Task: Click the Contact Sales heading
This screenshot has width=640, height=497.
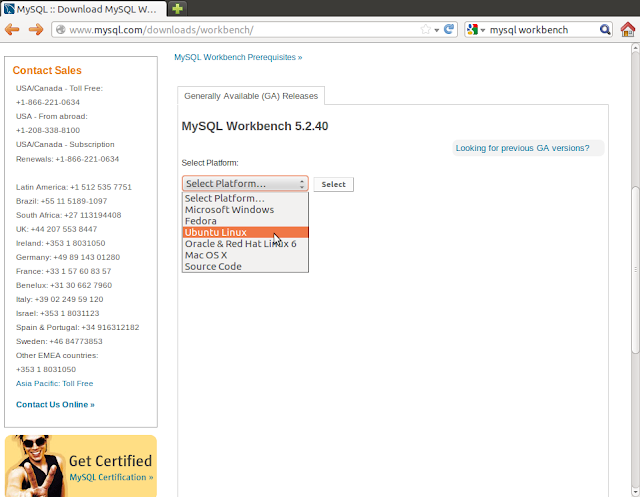Action: [x=47, y=70]
